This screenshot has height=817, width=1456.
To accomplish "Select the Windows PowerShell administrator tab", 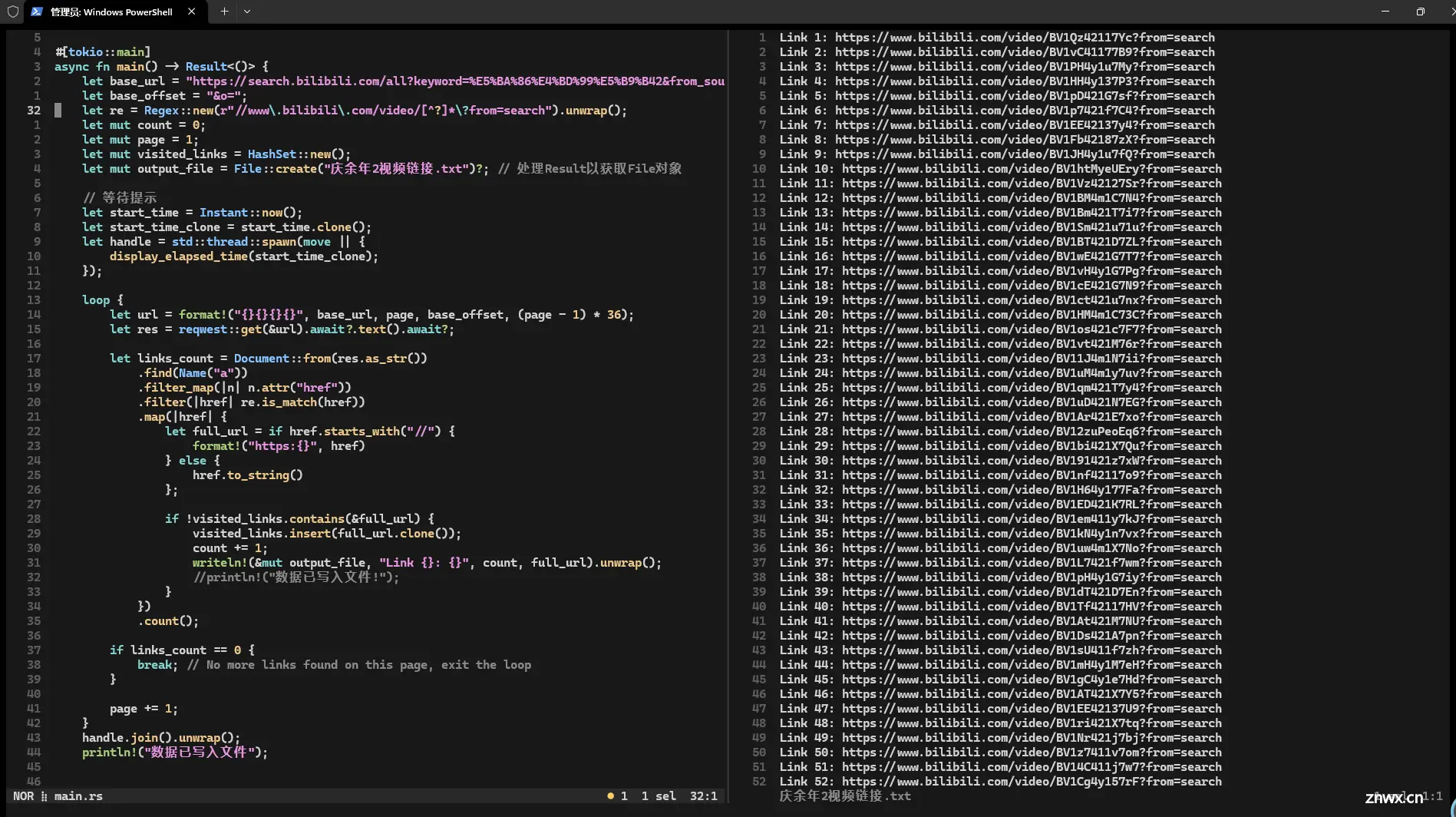I will click(x=114, y=12).
